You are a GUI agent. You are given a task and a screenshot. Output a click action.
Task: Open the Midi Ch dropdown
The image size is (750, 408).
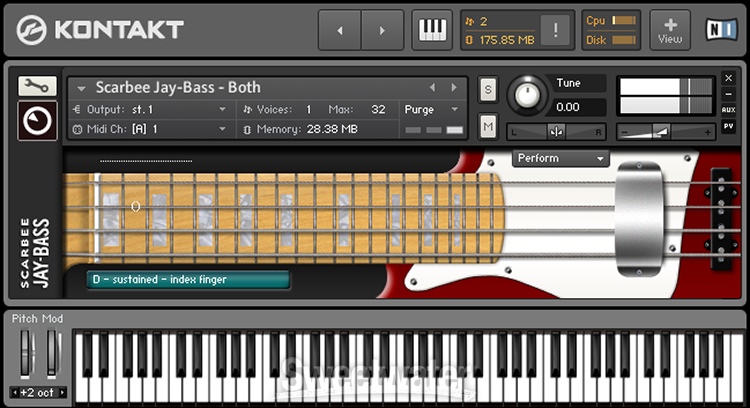point(150,129)
